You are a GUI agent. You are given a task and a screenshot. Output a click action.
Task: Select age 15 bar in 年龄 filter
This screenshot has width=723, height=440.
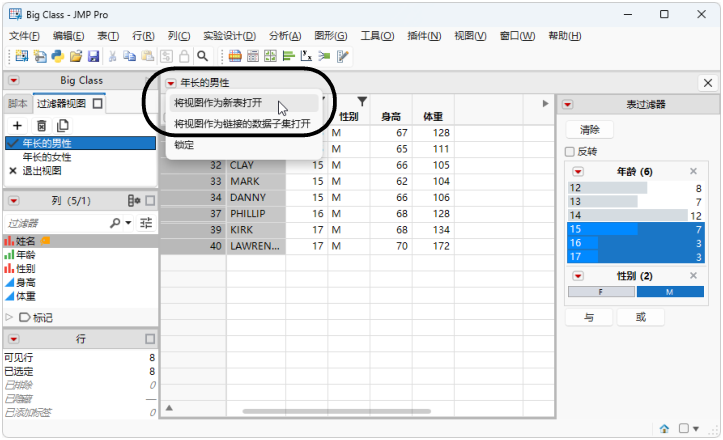point(636,229)
